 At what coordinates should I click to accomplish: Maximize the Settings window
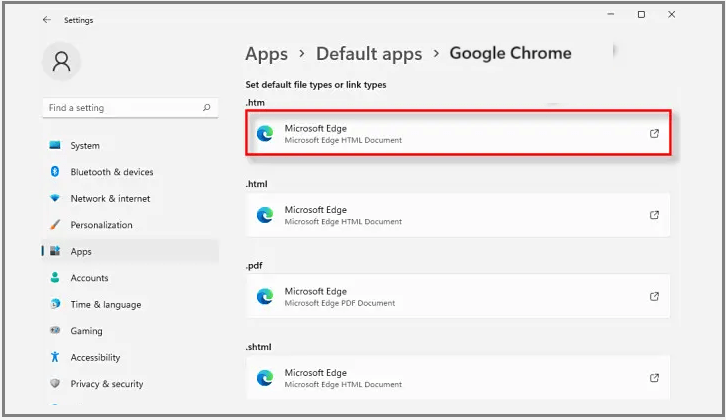point(641,14)
